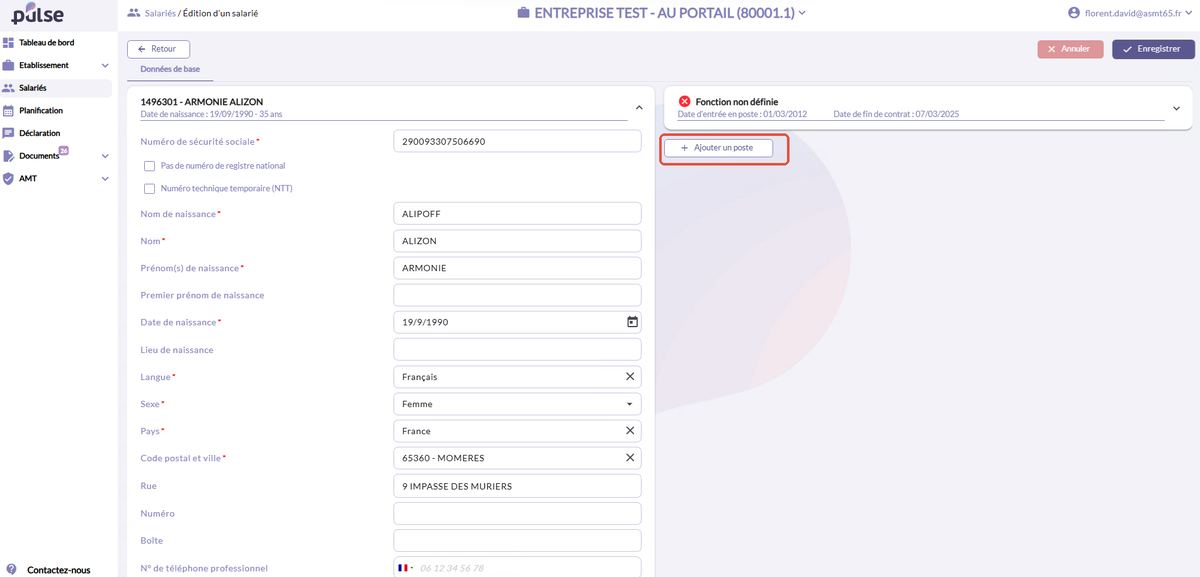Image resolution: width=1200 pixels, height=577 pixels.
Task: Open the Sexe dropdown
Action: tap(517, 404)
